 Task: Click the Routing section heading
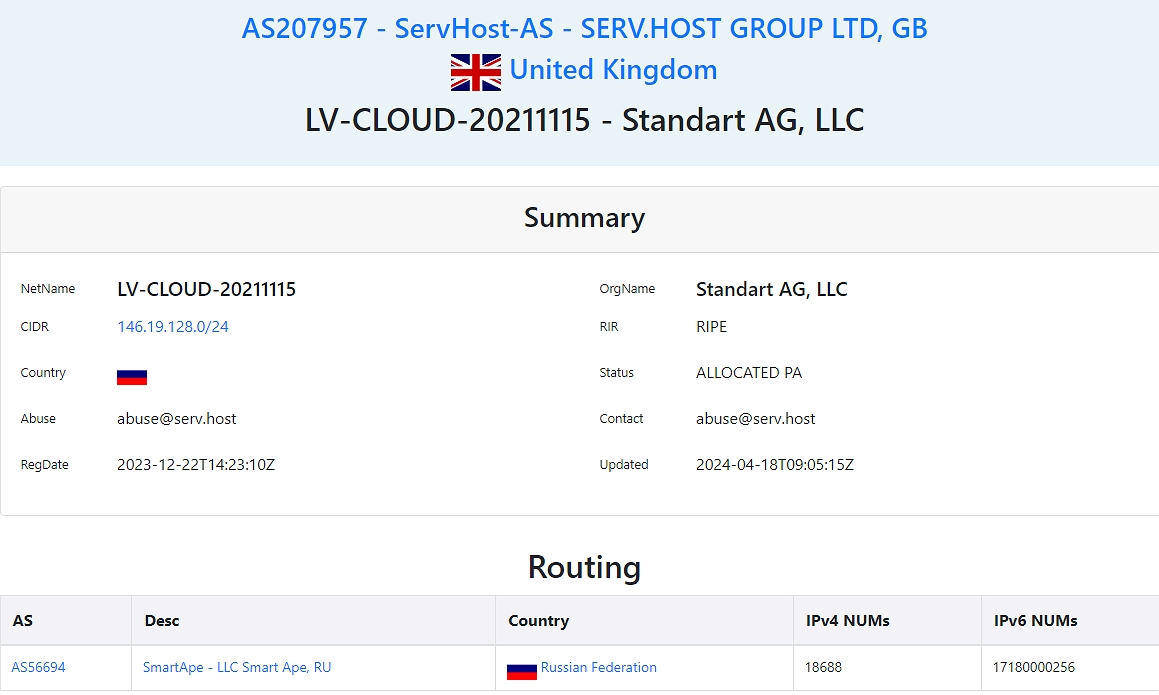pos(584,567)
